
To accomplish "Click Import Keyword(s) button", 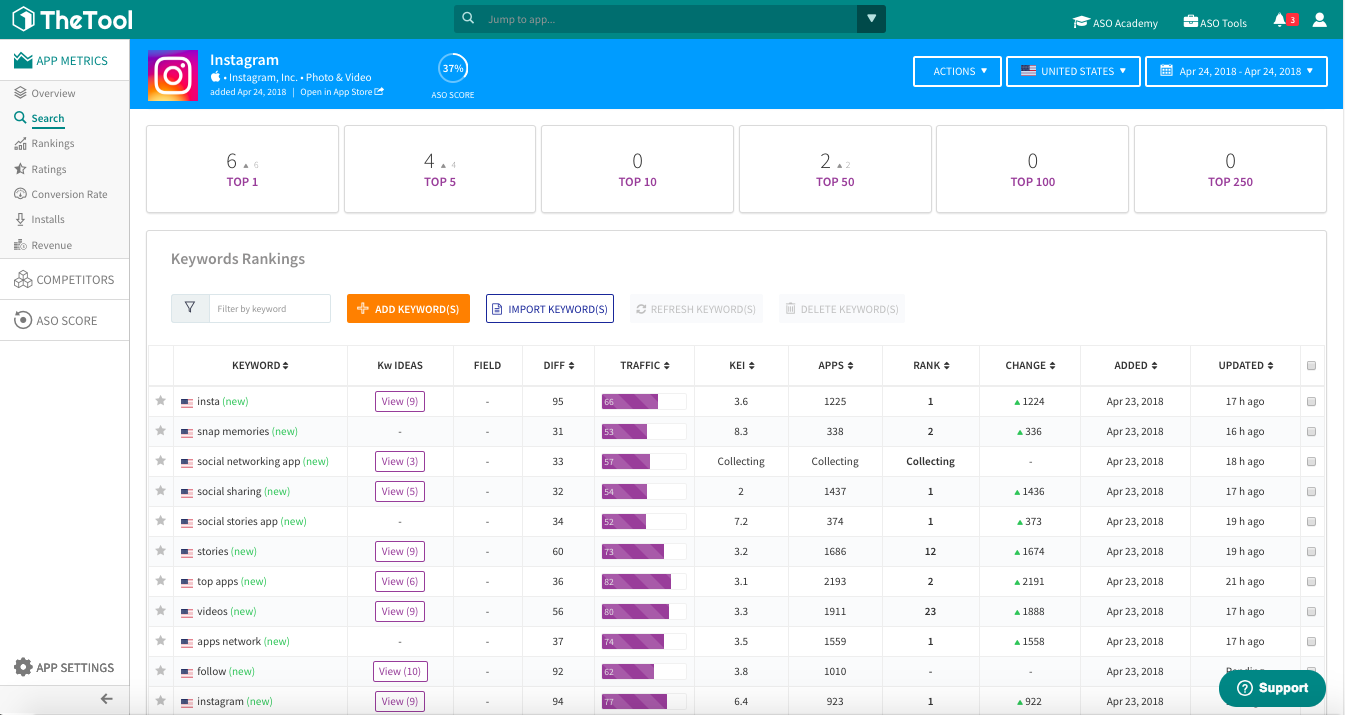I will [550, 309].
